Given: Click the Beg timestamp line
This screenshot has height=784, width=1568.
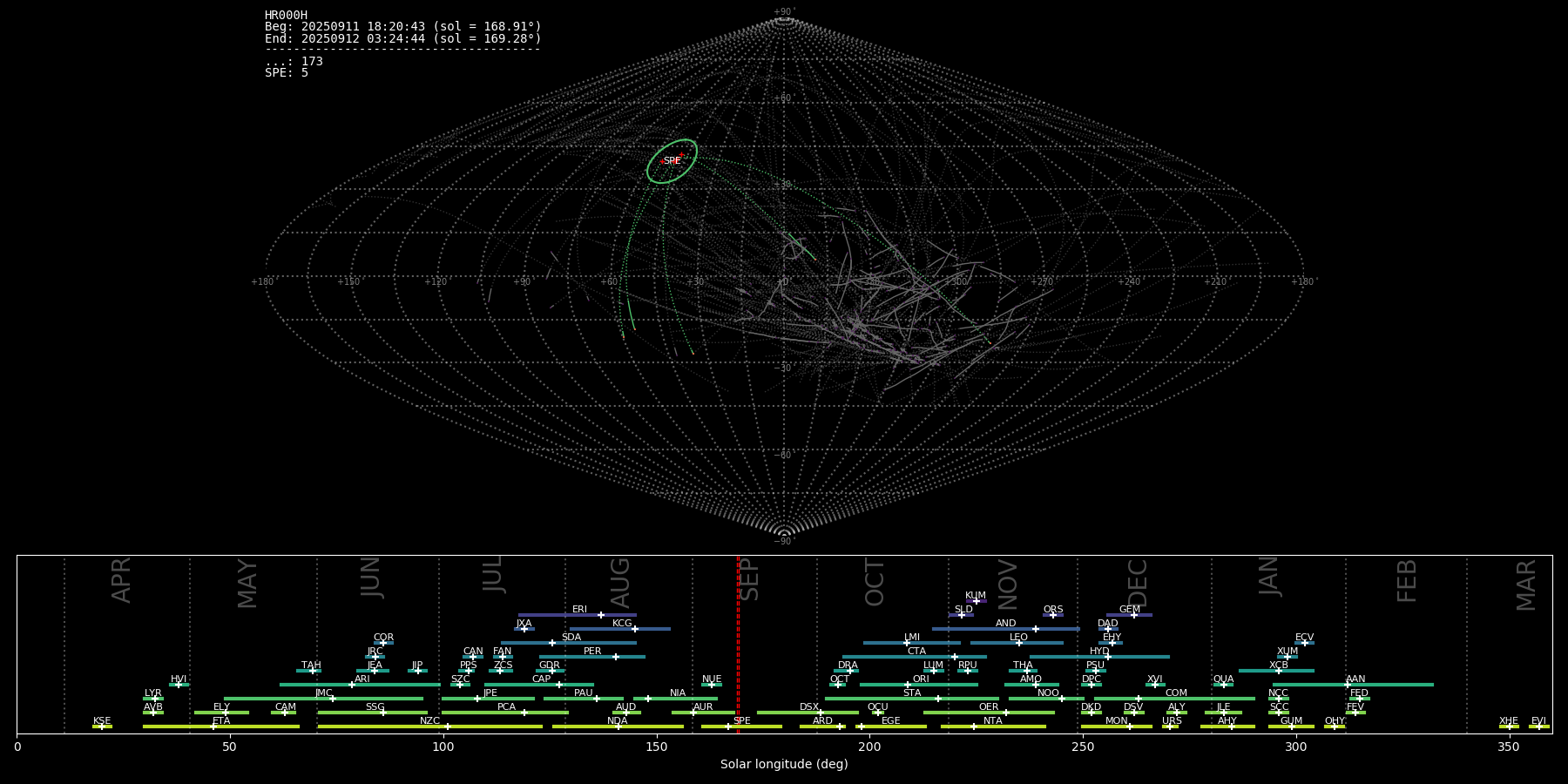Looking at the screenshot, I should (x=403, y=27).
